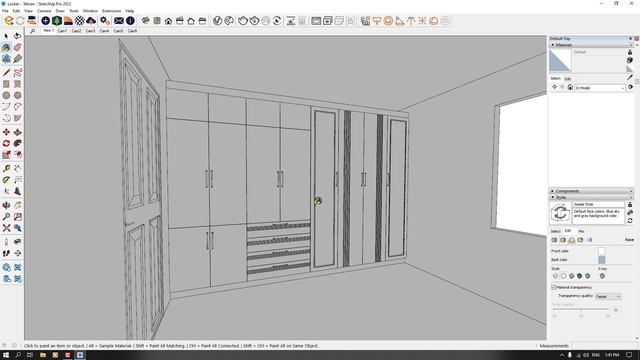Activate the Pan hand tool

[18, 205]
